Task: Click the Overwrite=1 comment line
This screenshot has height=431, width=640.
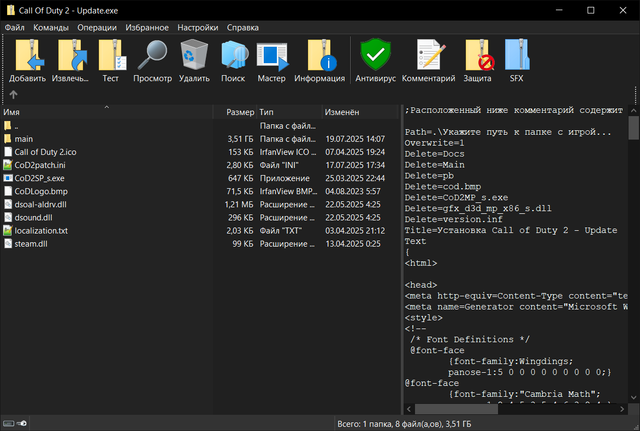Action: (x=434, y=143)
